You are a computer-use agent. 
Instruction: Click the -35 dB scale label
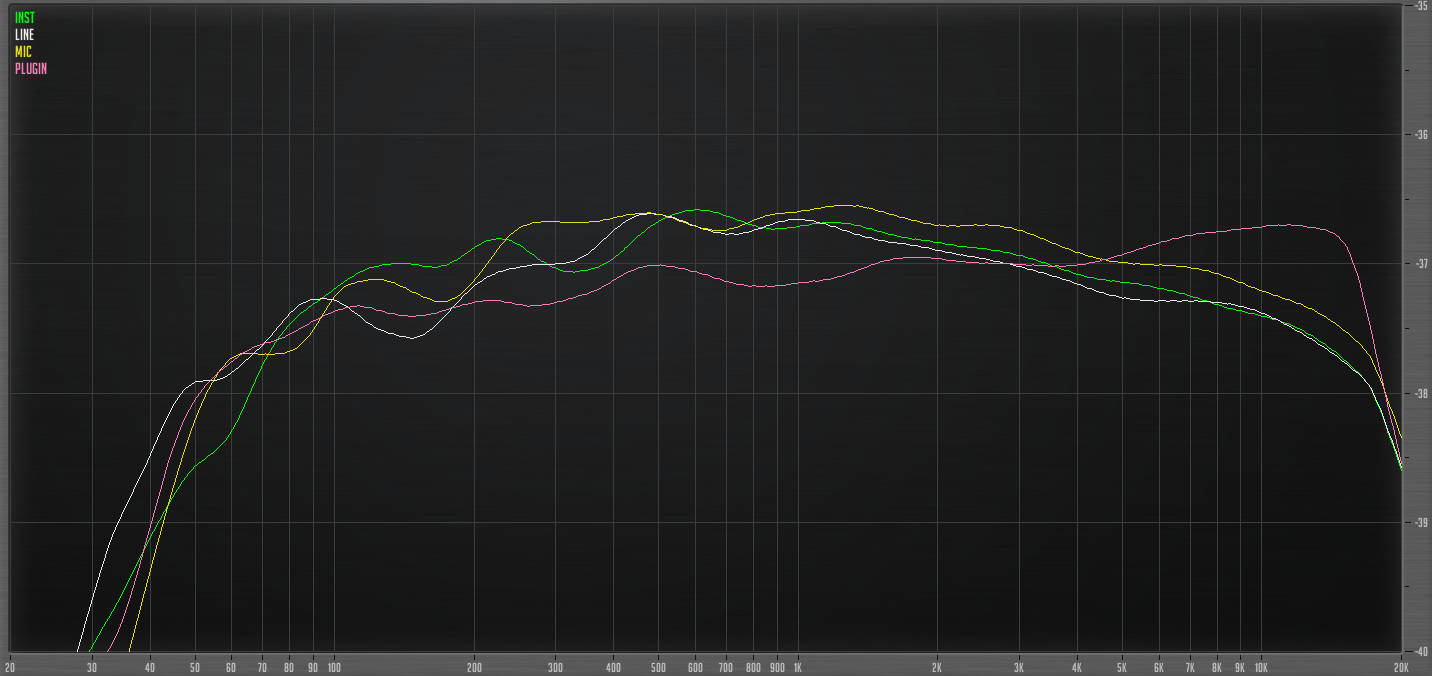click(1421, 8)
